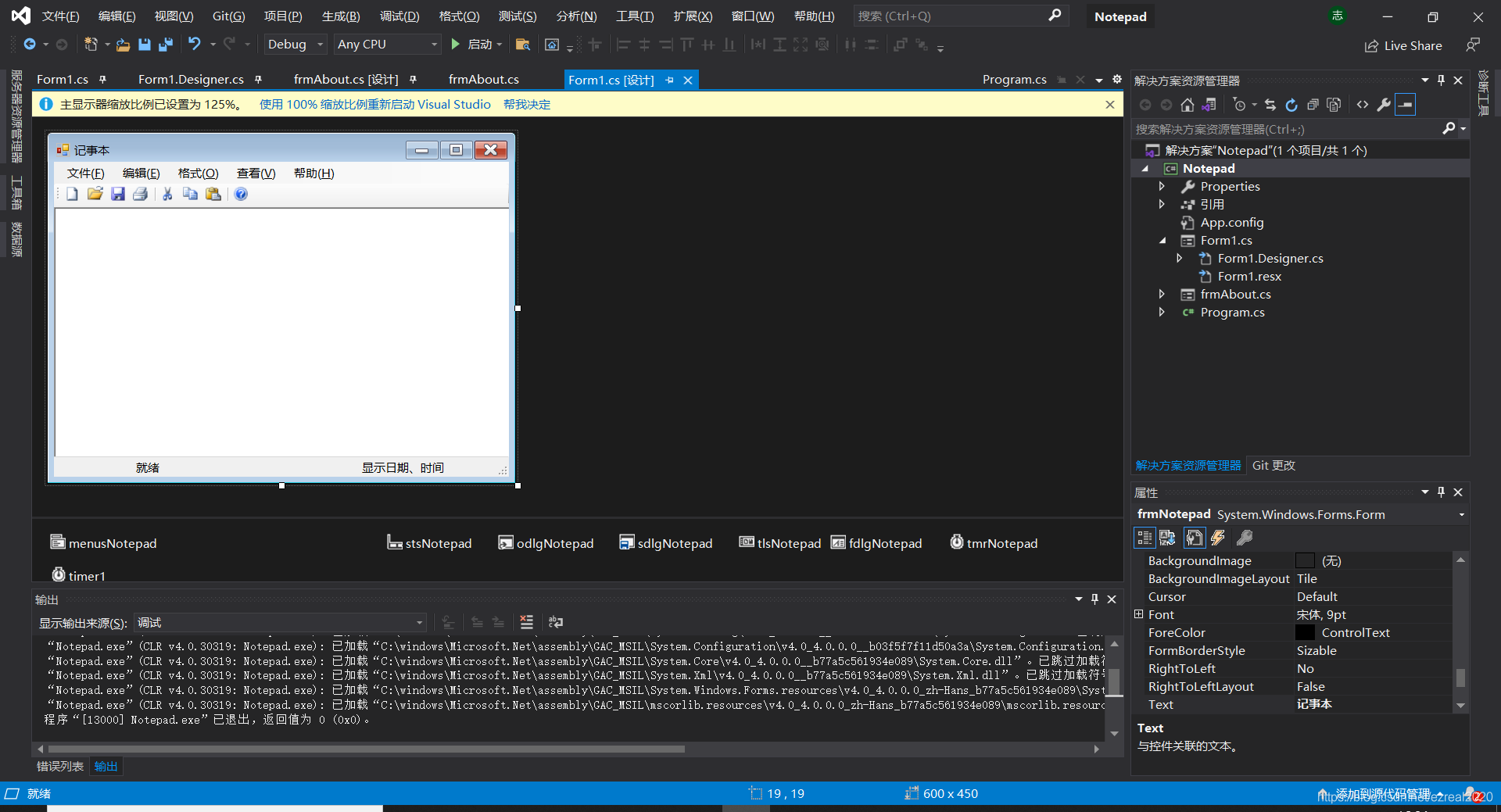Click the Open folder icon on the Notepad form toolbar
Viewport: 1501px width, 812px height.
pyautogui.click(x=95, y=194)
